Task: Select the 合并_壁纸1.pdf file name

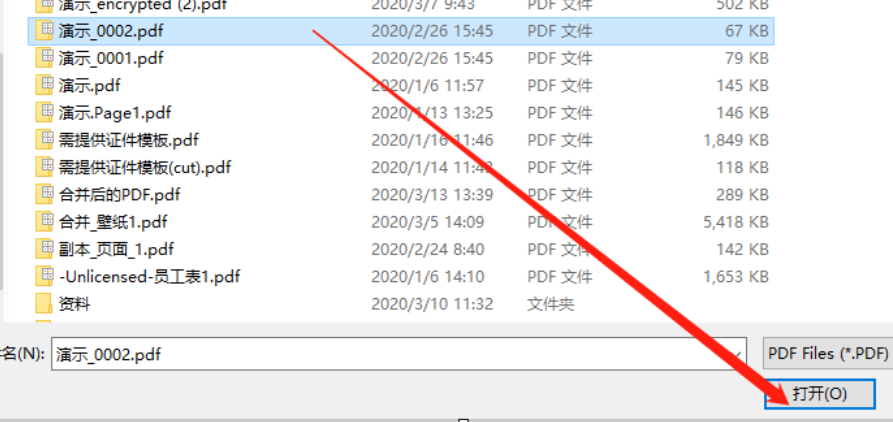Action: 113,222
